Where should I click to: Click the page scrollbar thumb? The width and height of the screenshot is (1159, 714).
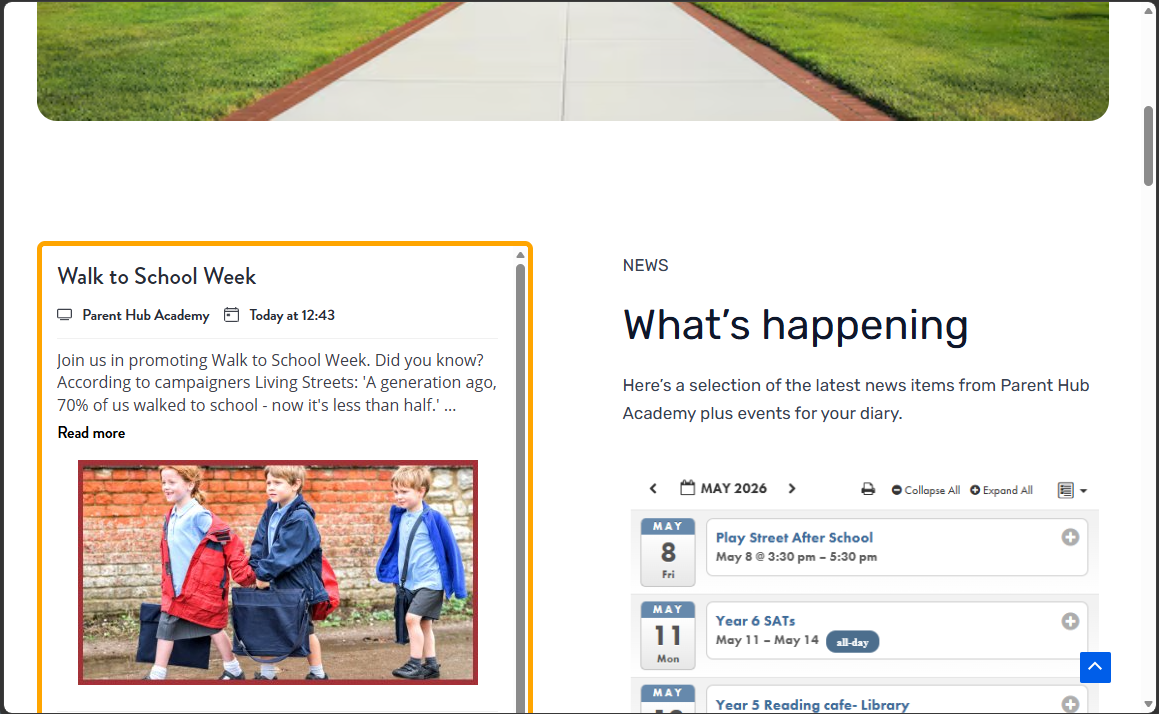tap(1148, 146)
